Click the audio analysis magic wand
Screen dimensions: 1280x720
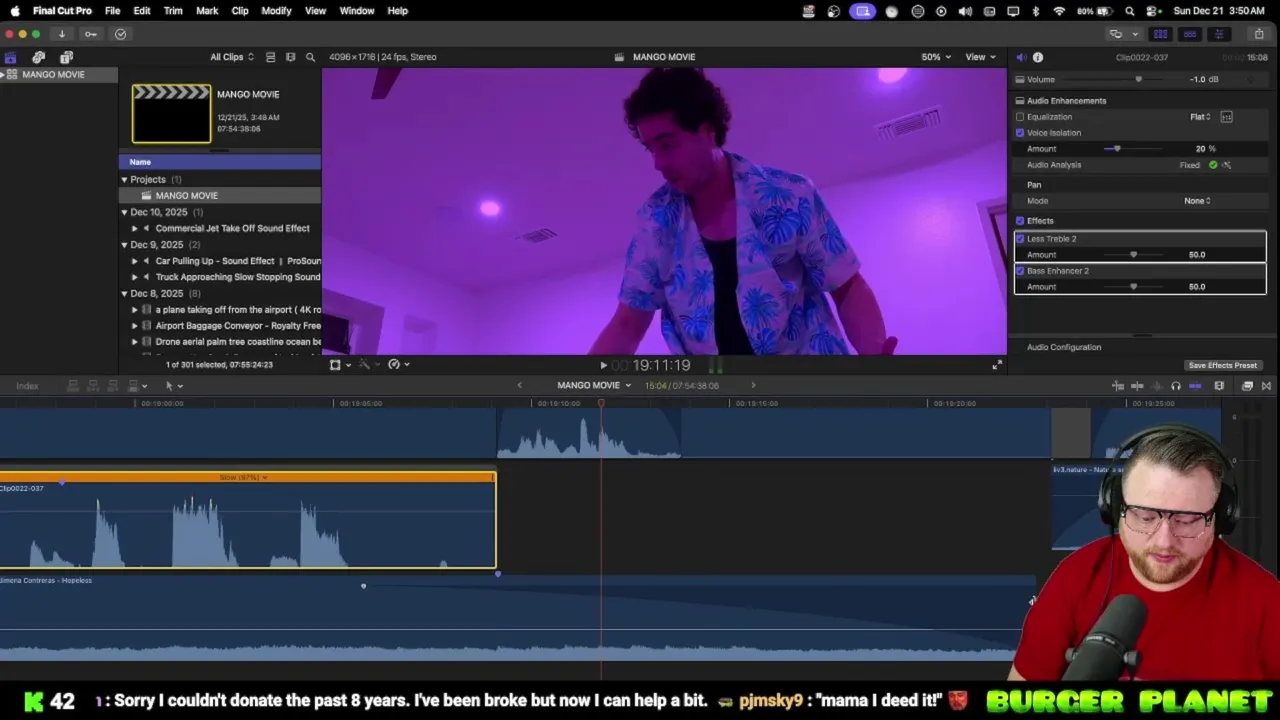click(1227, 165)
